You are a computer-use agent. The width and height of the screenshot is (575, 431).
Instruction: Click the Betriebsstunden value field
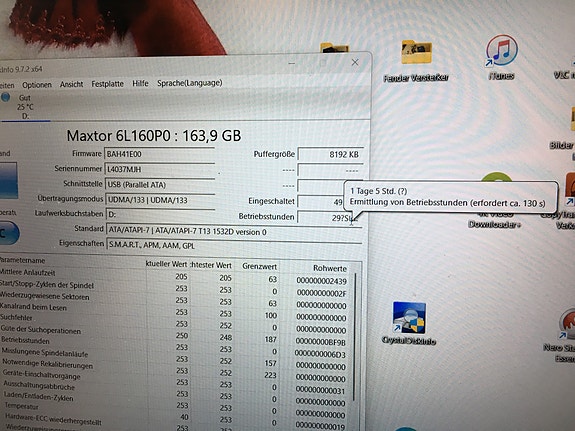[x=329, y=218]
